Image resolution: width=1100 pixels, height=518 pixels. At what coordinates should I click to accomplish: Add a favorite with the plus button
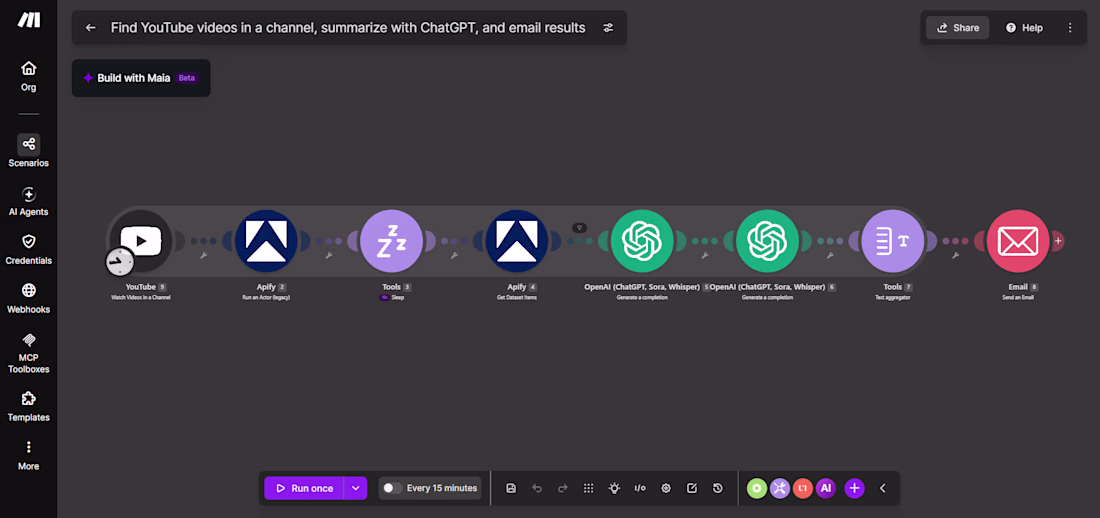click(x=854, y=488)
